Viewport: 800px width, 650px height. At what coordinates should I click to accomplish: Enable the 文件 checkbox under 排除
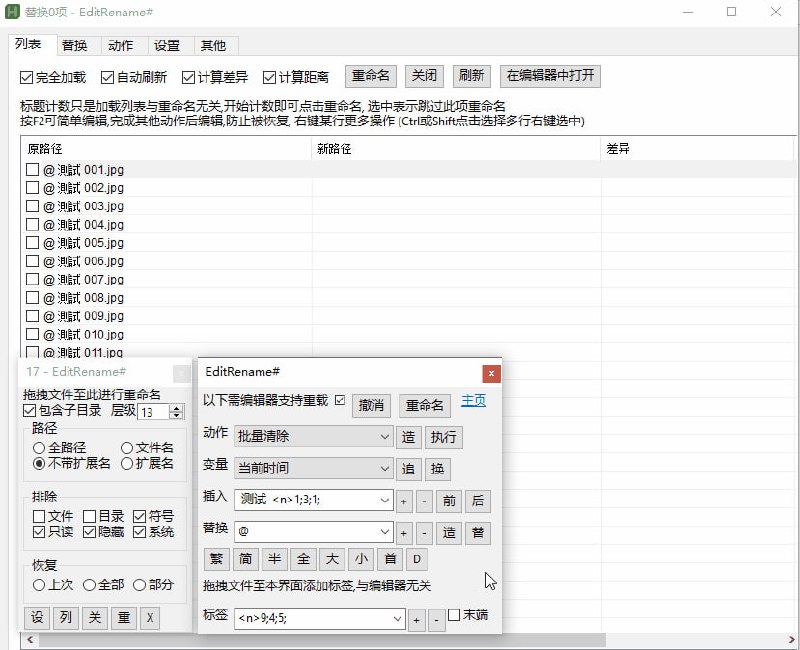click(39, 516)
